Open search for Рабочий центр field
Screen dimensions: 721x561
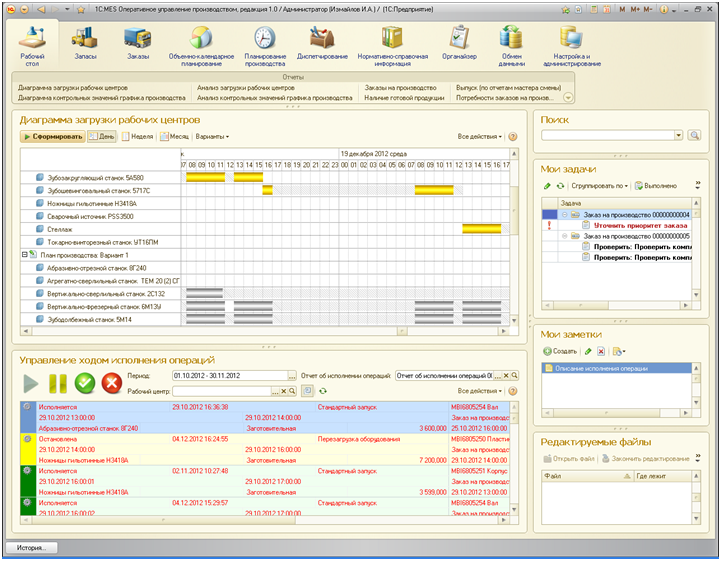[292, 391]
